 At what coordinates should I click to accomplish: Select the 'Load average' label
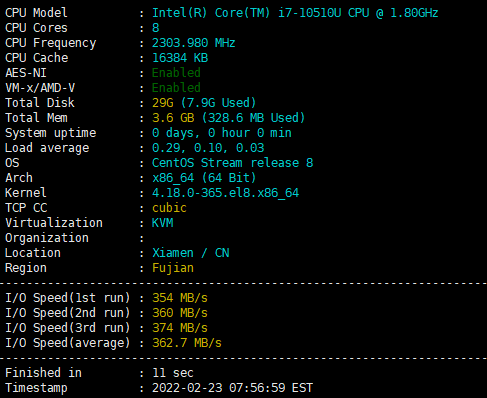(x=47, y=148)
